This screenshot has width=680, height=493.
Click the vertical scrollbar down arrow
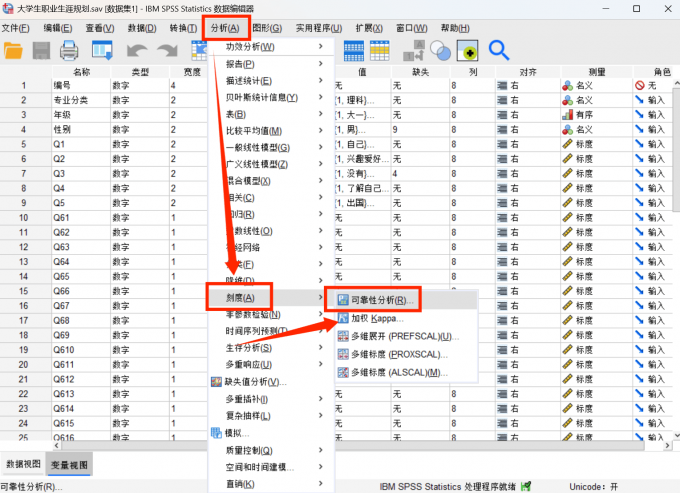(677, 435)
